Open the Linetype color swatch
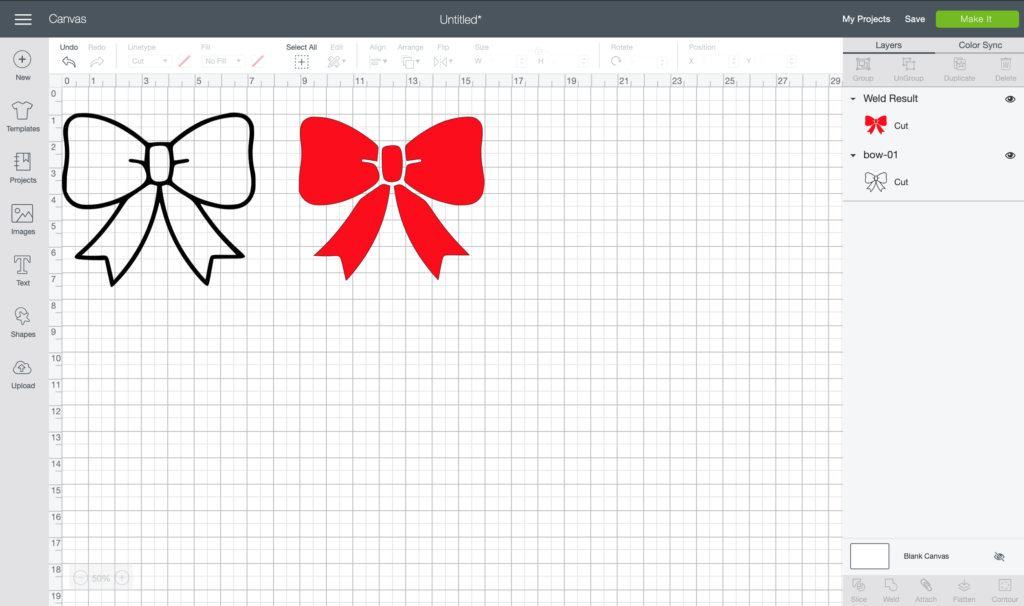 pyautogui.click(x=185, y=61)
